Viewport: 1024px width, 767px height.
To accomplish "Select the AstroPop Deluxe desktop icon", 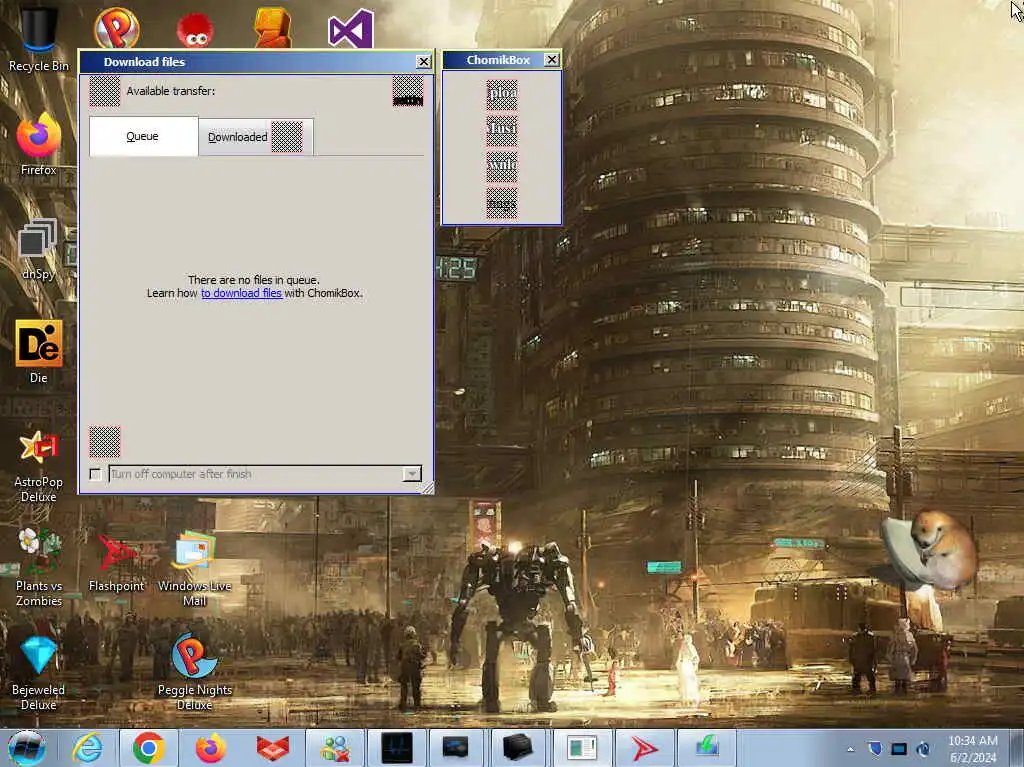I will click(39, 466).
